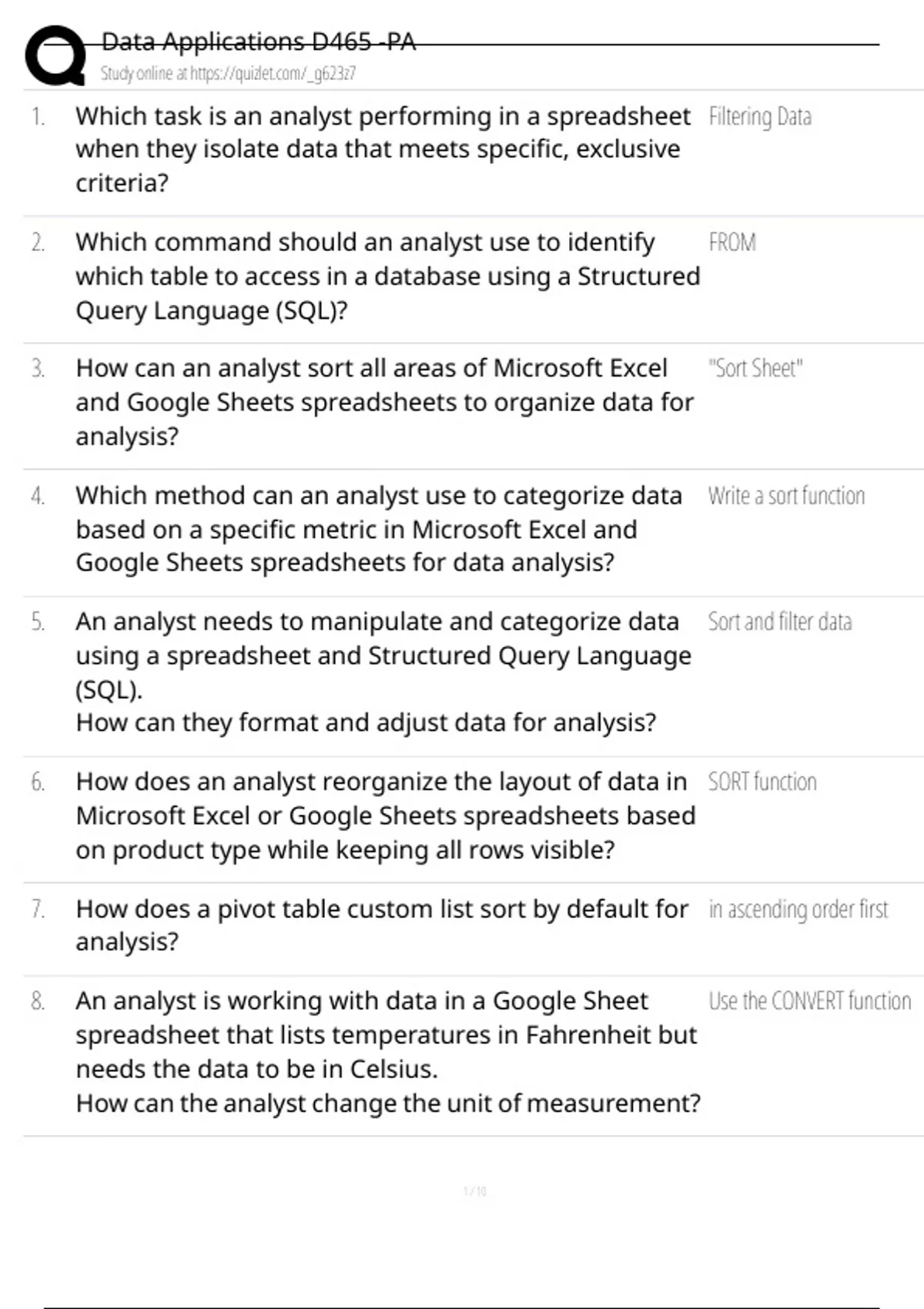The height and width of the screenshot is (1309, 924).
Task: Select the question about categorizing by specific metric
Action: point(379,529)
